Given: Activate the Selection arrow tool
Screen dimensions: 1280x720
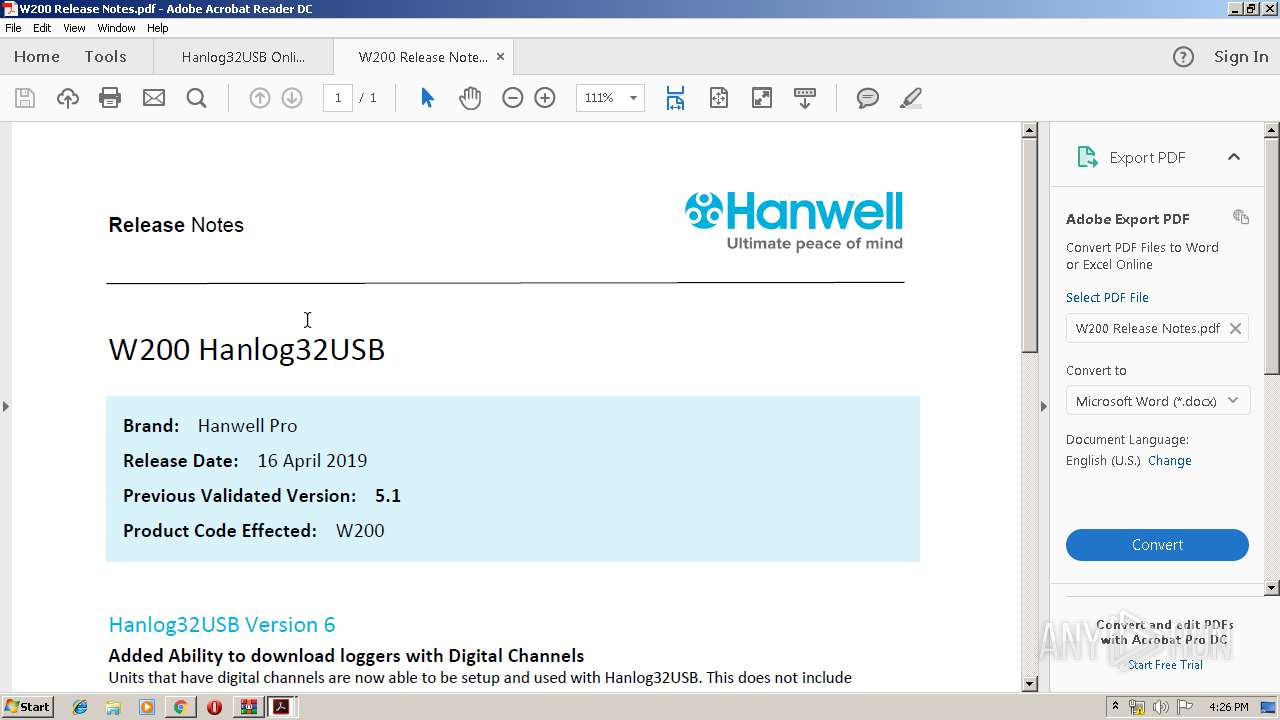Looking at the screenshot, I should point(427,98).
